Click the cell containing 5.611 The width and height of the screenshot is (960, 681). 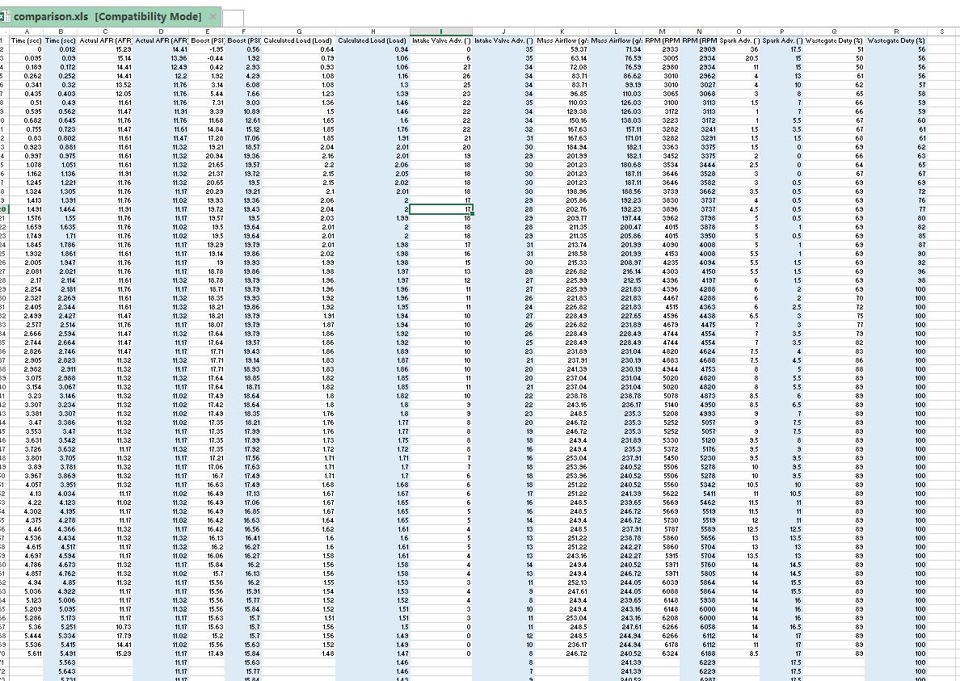[x=27, y=653]
